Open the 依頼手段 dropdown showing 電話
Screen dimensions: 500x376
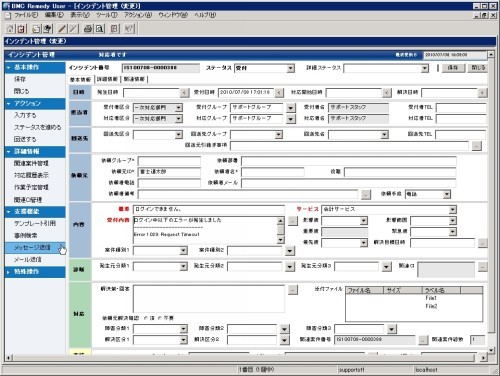pyautogui.click(x=447, y=194)
